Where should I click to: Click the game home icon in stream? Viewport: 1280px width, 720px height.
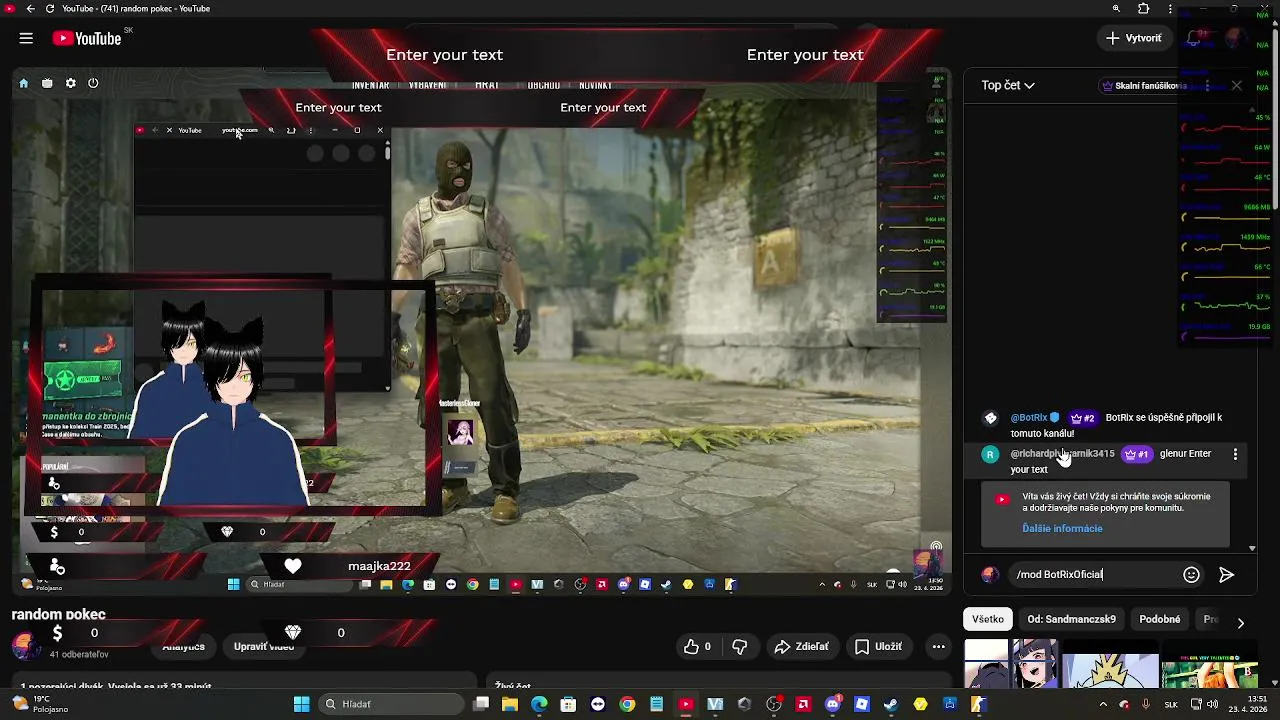23,83
